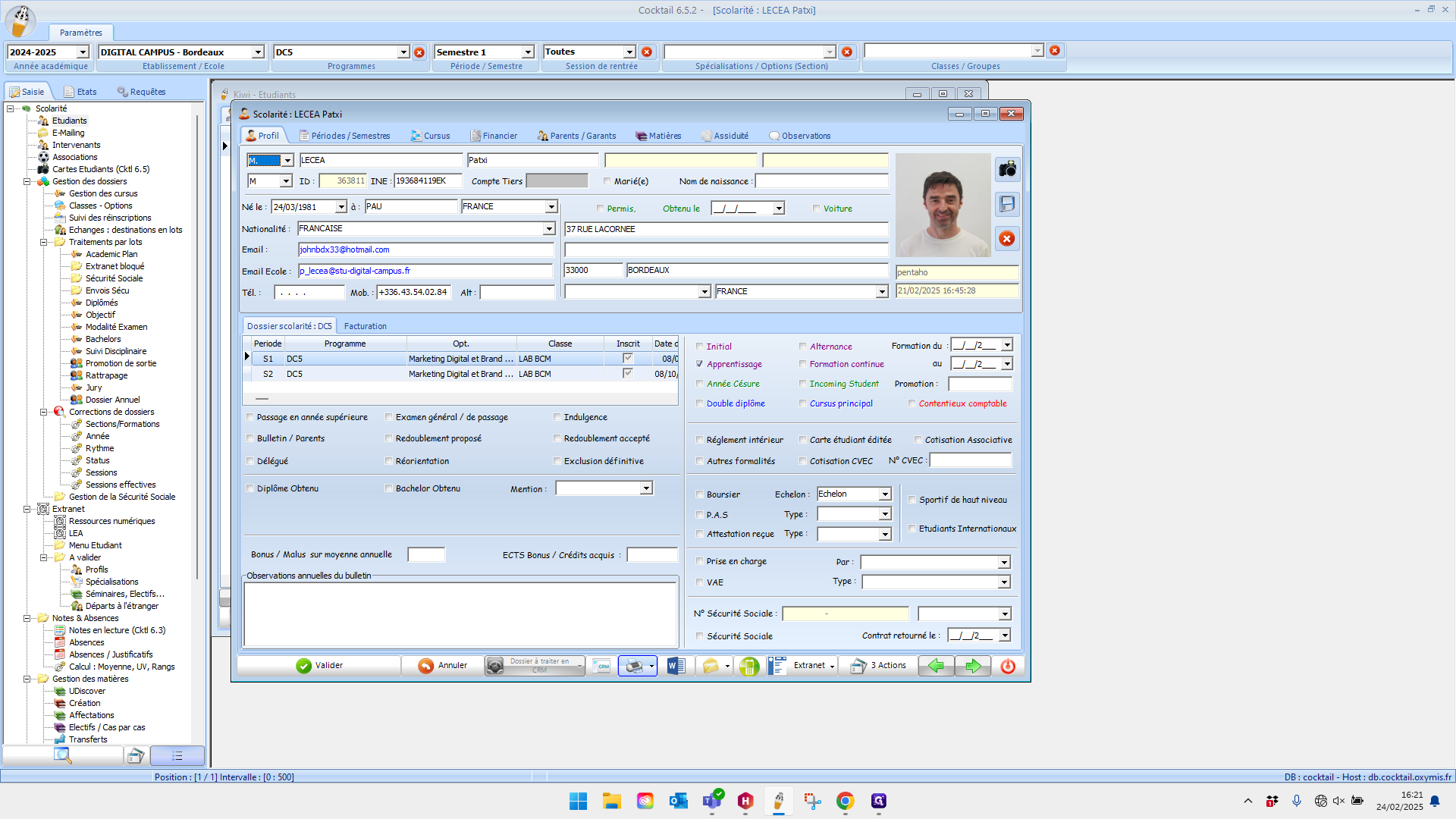Click the camera icon beside the student photo
The image size is (1456, 819).
1007,169
